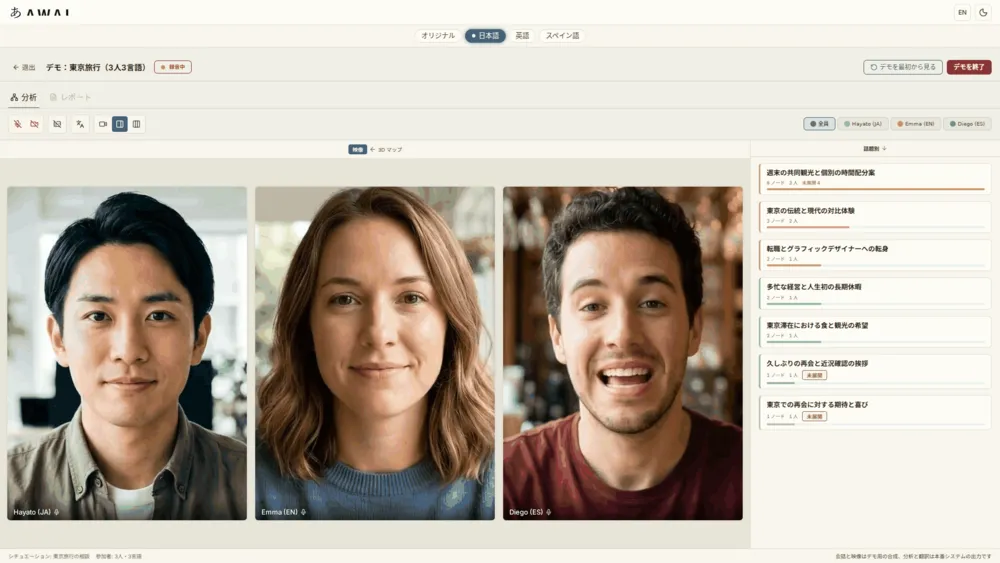The image size is (1000, 563).
Task: Click 未展開 badge under 東京での再会 topic
Action: pyautogui.click(x=814, y=416)
